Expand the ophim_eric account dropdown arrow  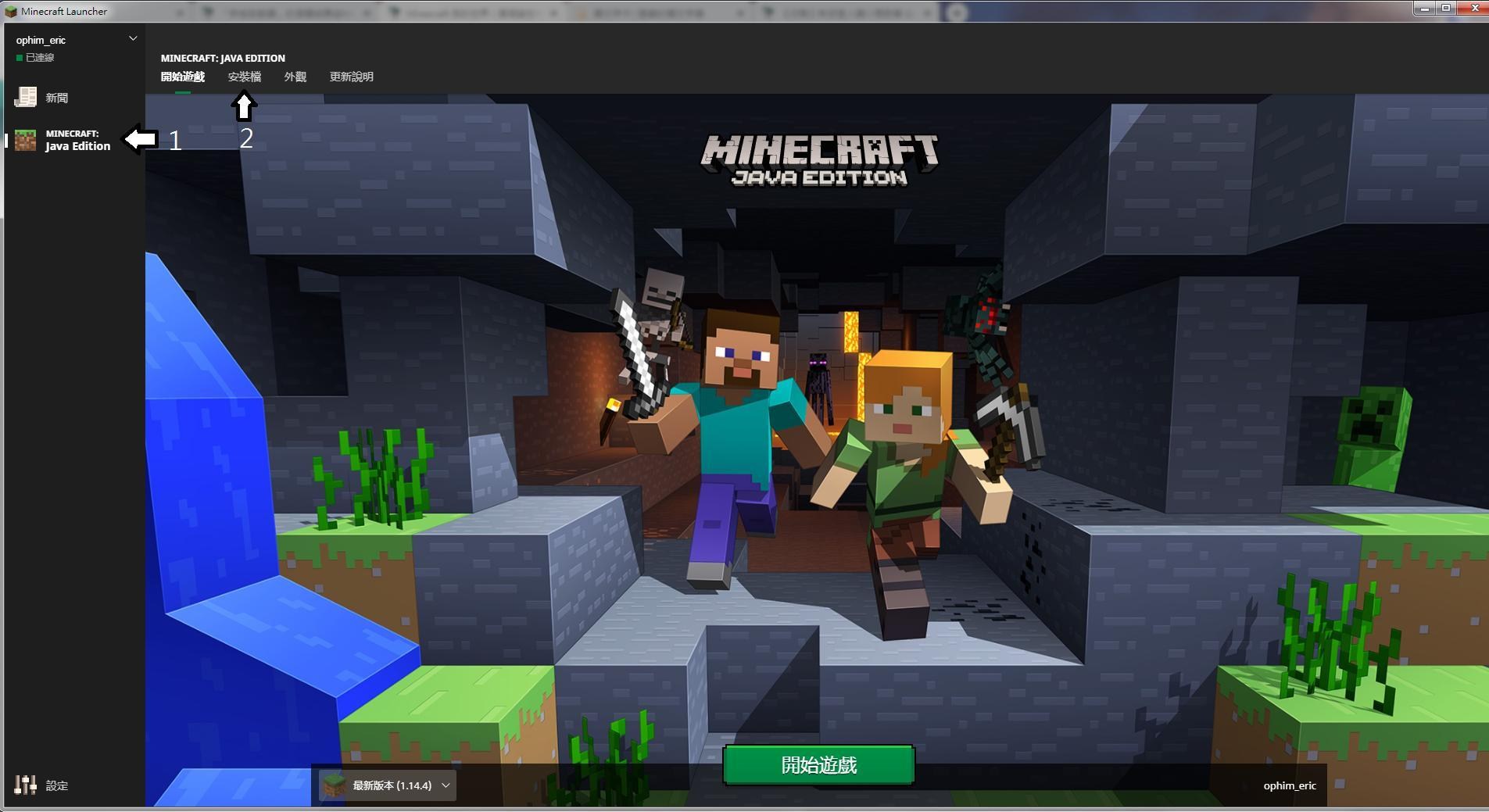point(133,38)
